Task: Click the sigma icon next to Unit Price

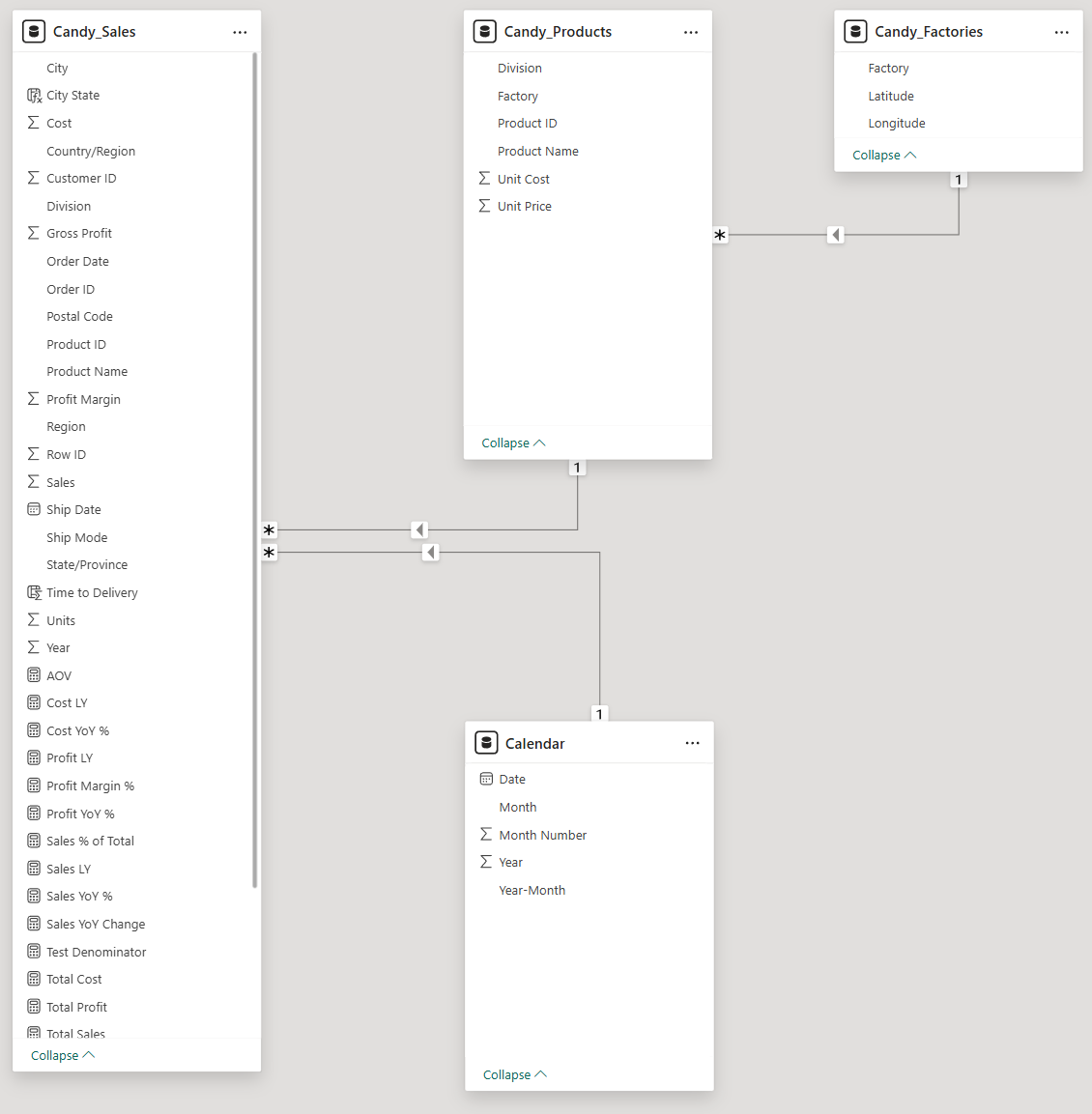Action: pos(484,206)
